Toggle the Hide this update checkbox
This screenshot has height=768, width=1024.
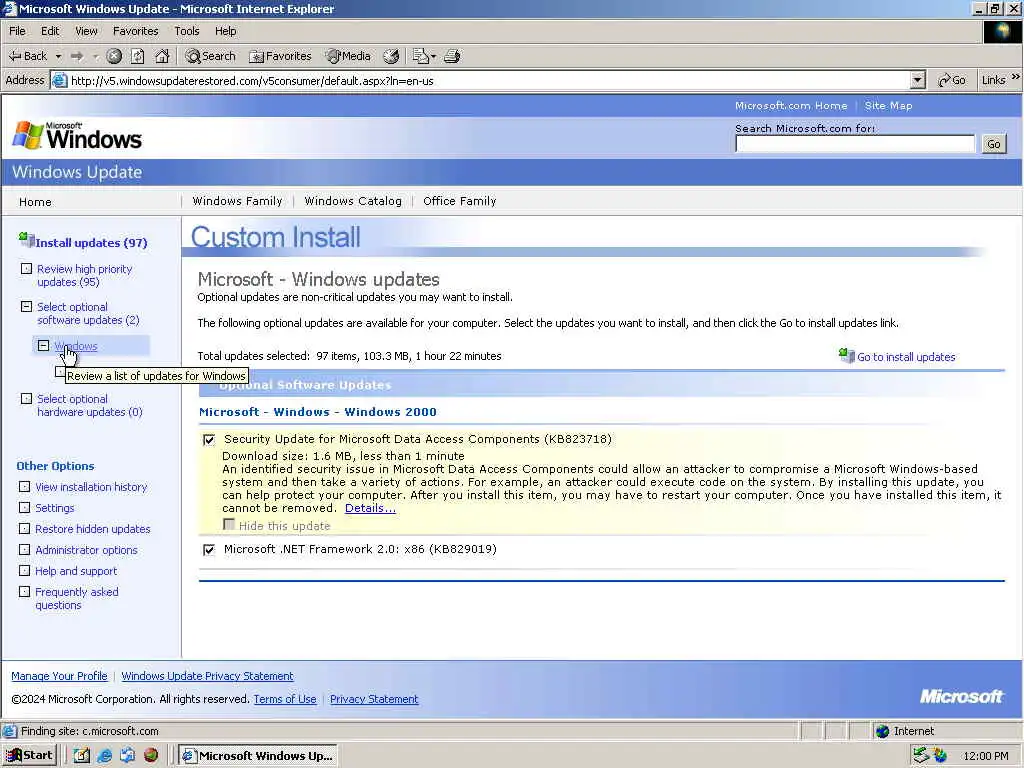[x=229, y=525]
